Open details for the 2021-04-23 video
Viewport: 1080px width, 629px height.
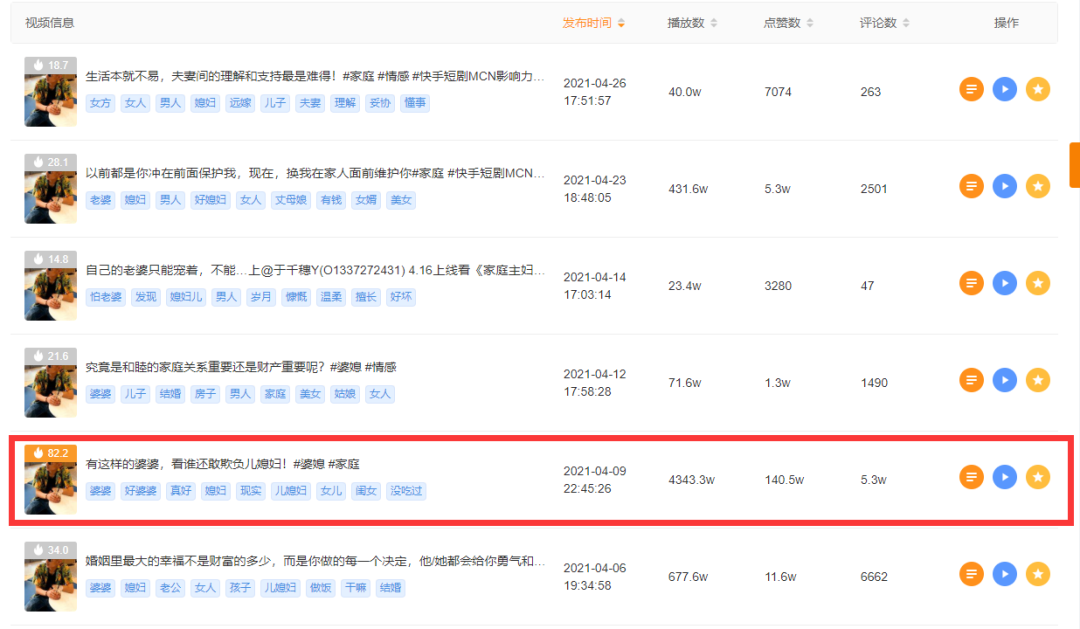coord(971,185)
